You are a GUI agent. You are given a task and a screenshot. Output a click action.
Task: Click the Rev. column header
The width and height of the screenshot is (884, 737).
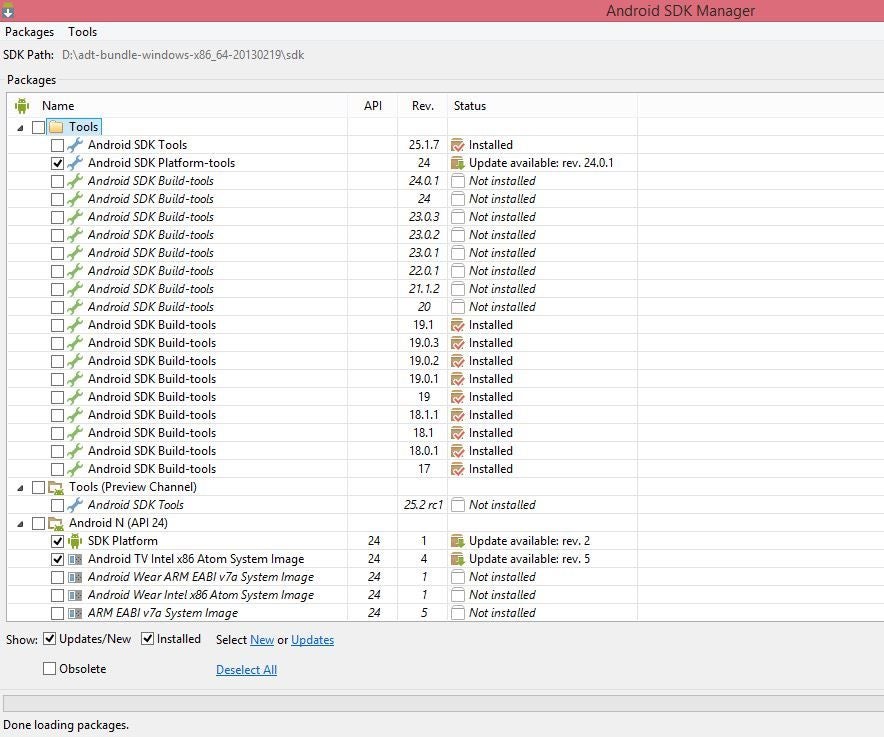pos(422,105)
